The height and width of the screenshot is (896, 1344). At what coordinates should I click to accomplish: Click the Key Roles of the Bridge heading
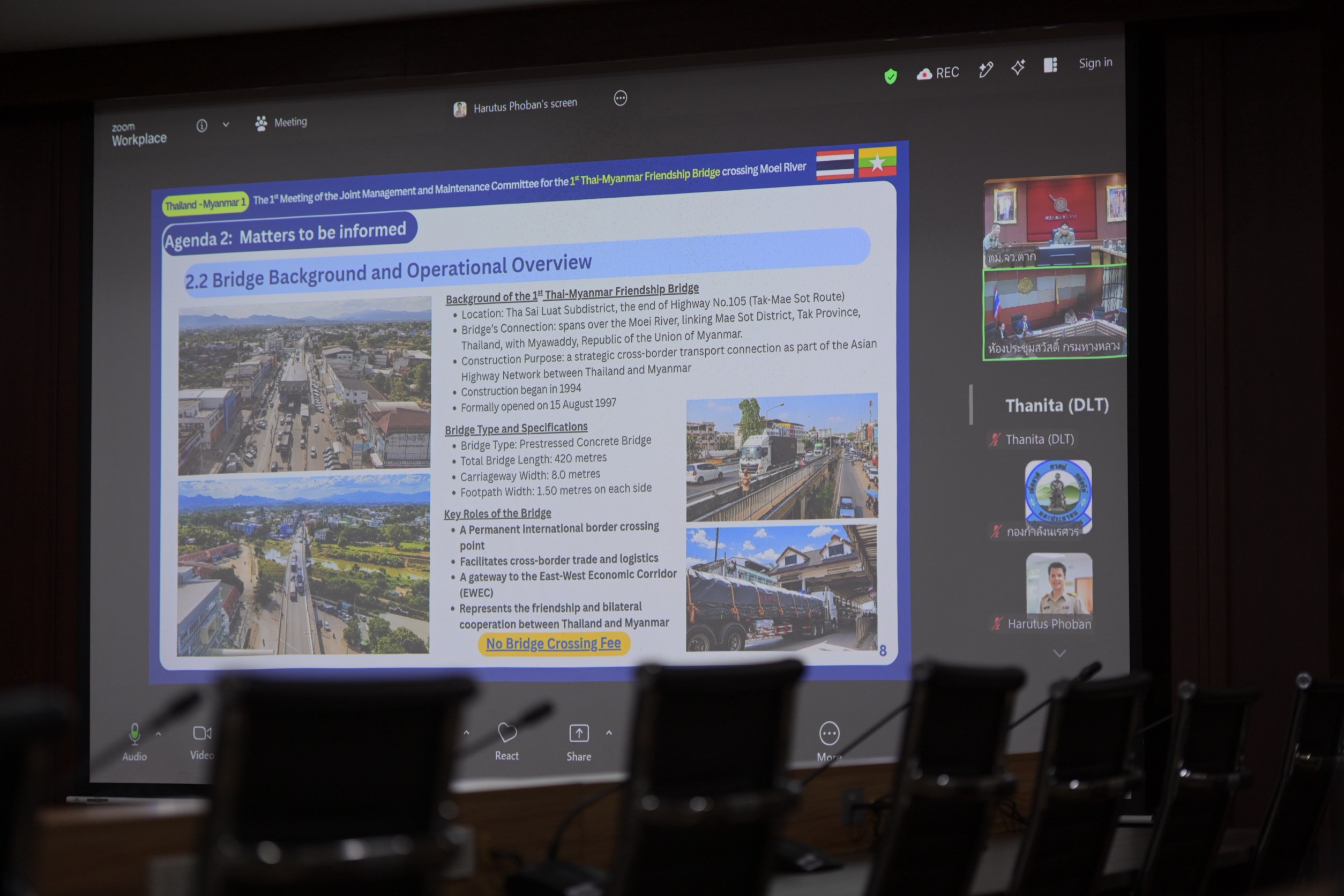pos(498,513)
